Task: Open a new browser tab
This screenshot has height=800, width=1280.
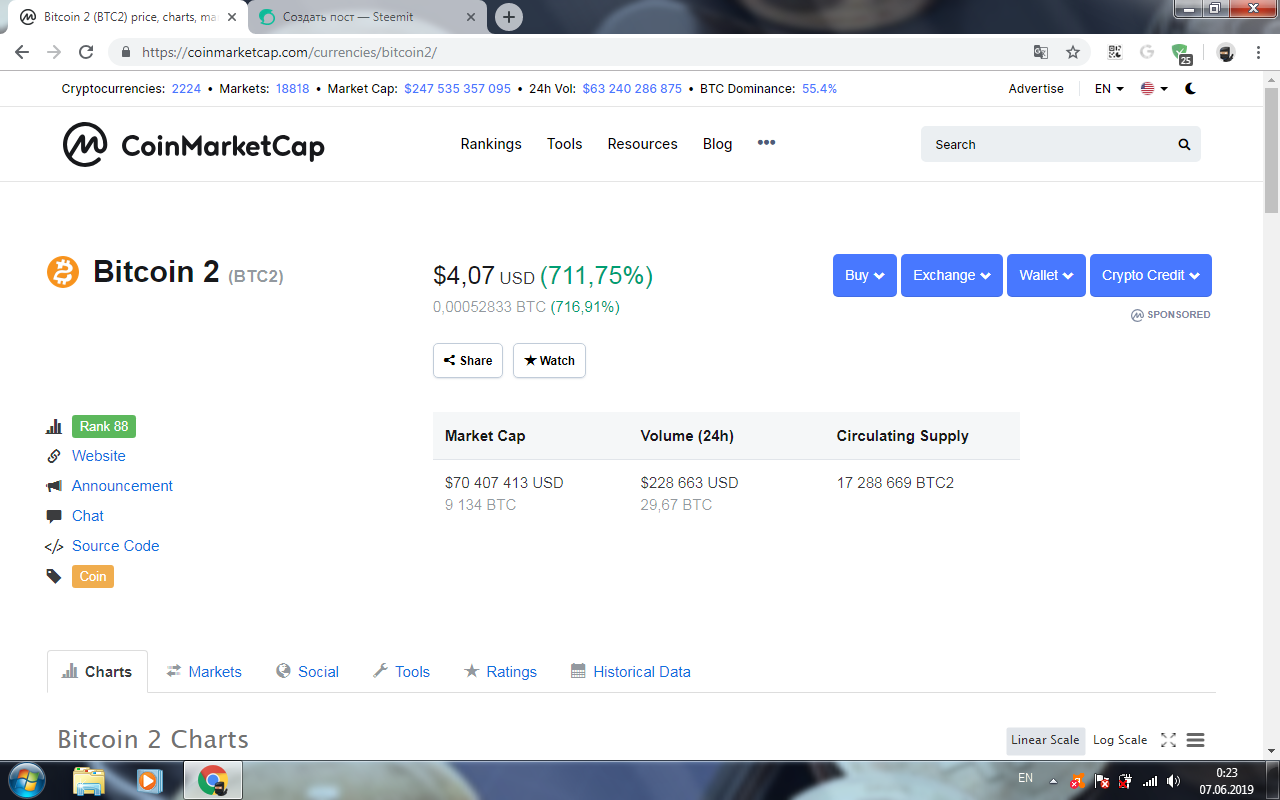Action: [509, 17]
